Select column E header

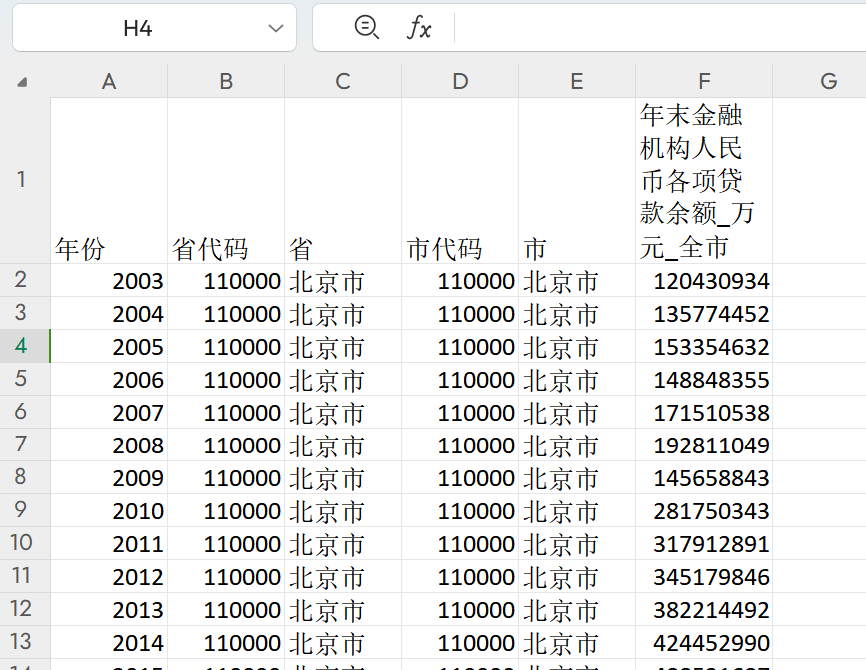[x=577, y=81]
